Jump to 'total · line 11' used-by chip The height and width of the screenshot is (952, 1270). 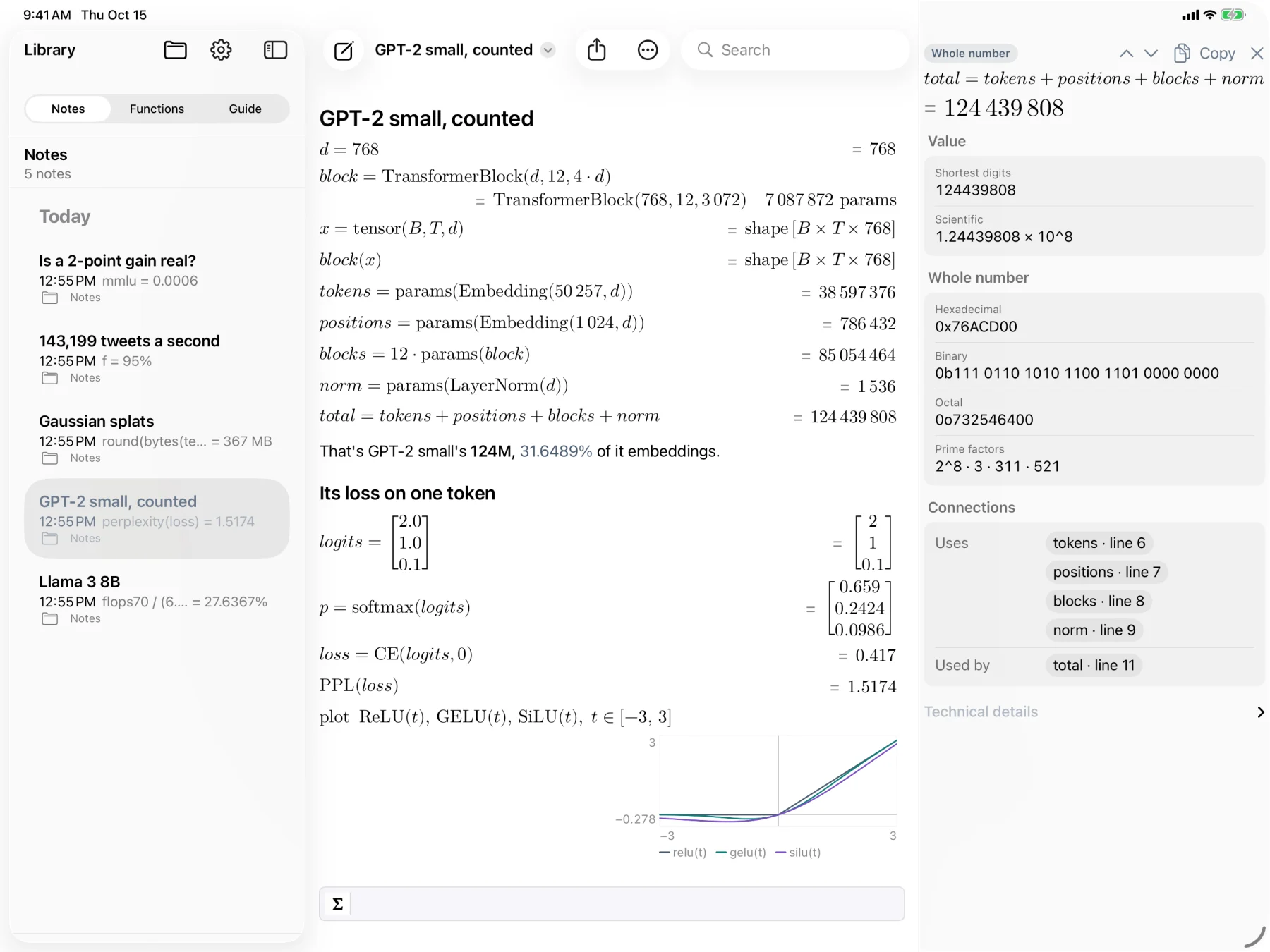(1094, 665)
